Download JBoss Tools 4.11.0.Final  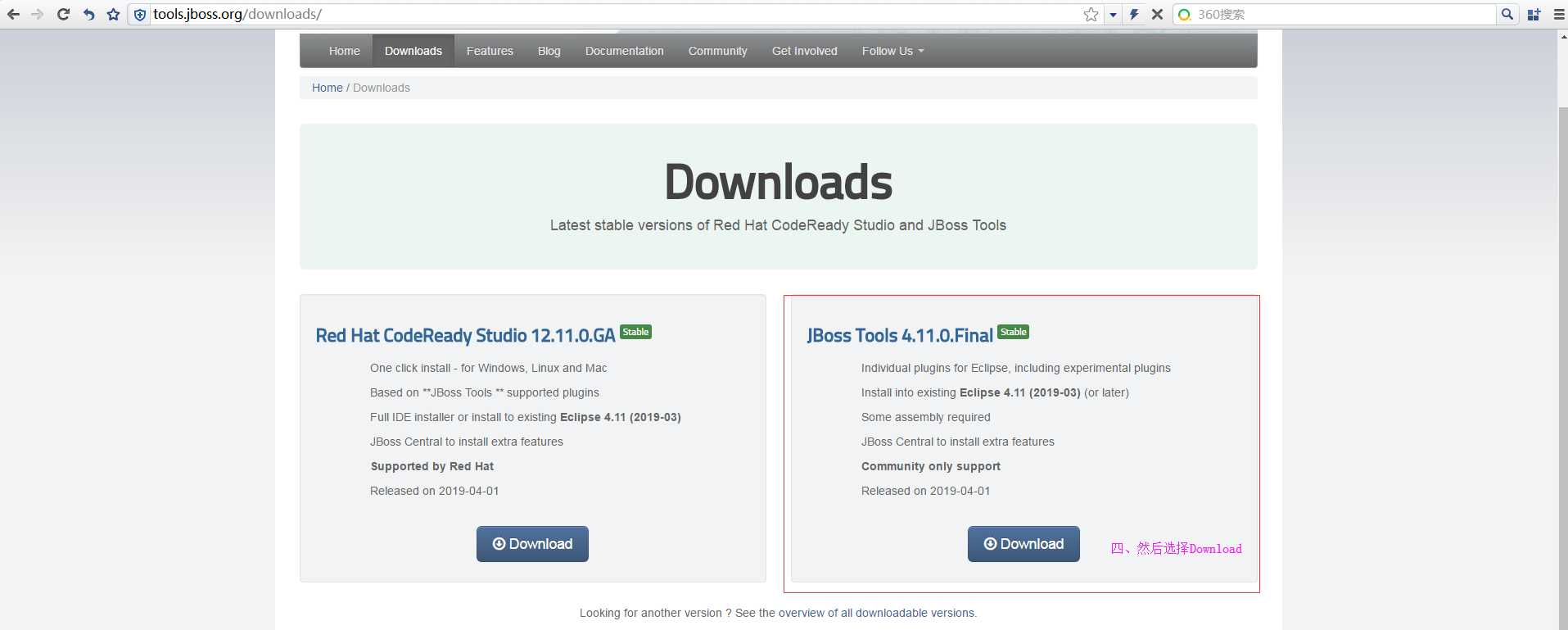point(1023,544)
